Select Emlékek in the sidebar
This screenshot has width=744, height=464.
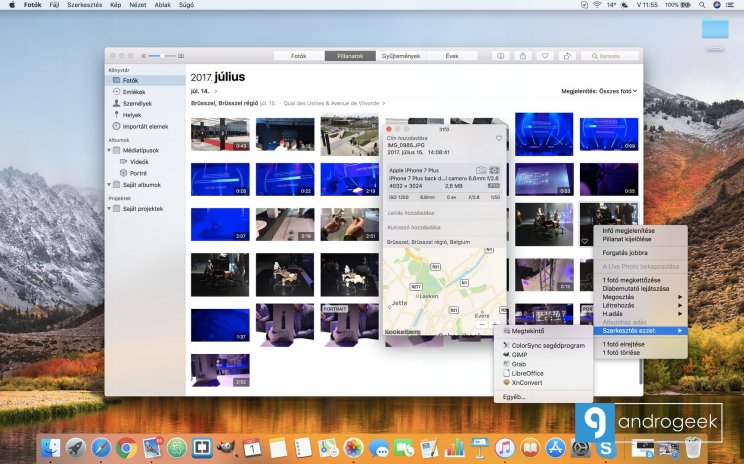coord(134,92)
